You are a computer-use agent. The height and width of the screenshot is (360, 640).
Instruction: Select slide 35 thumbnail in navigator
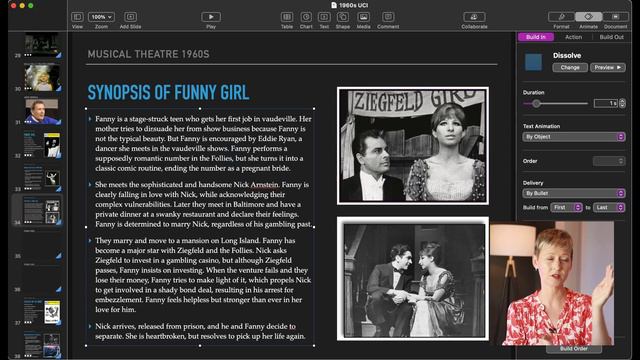click(x=42, y=245)
